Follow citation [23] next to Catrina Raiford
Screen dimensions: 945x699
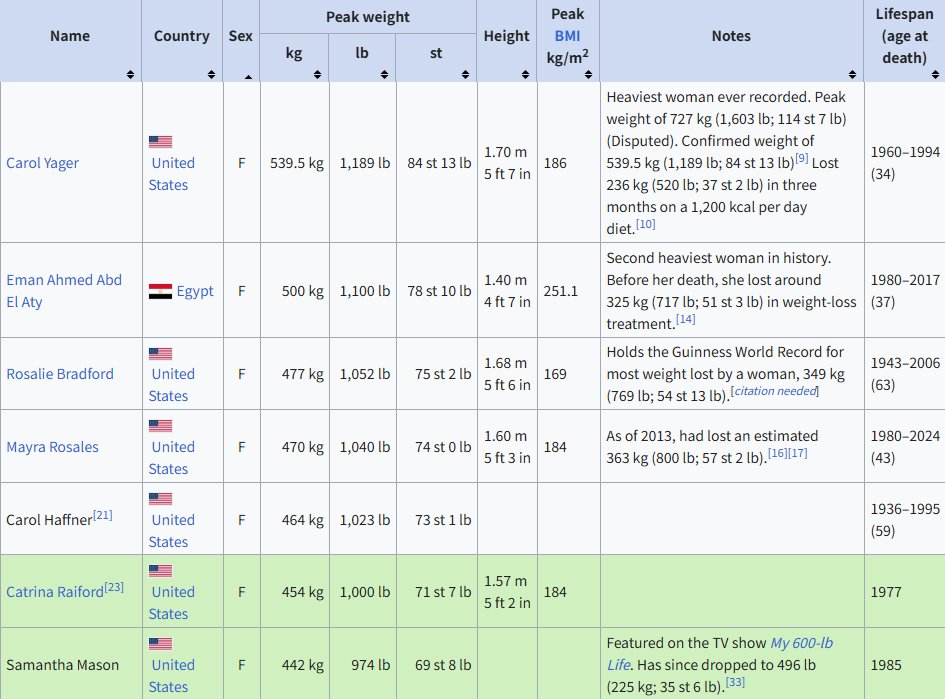pos(114,587)
